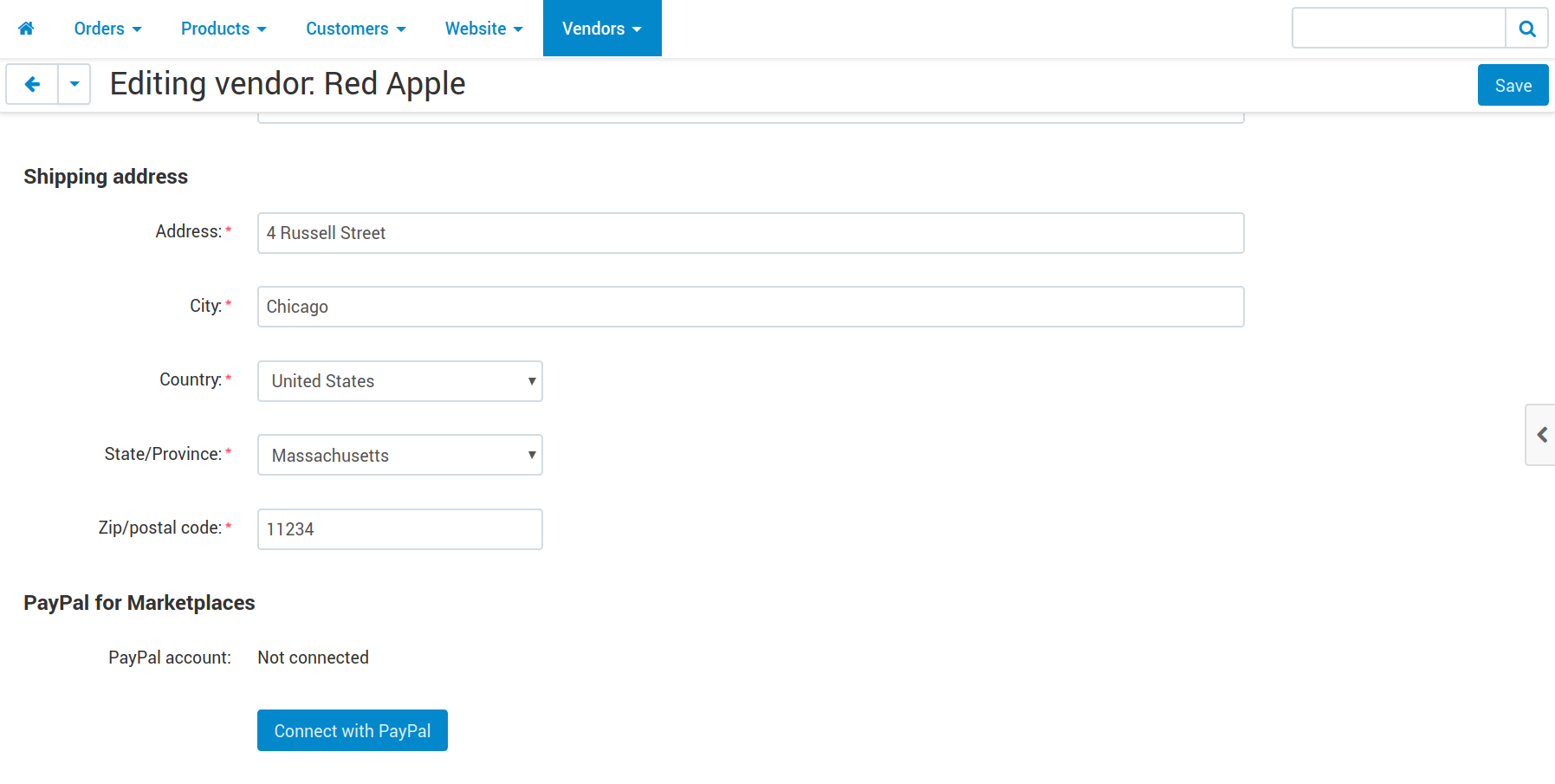This screenshot has width=1555, height=784.
Task: Open the Orders menu
Action: (107, 29)
